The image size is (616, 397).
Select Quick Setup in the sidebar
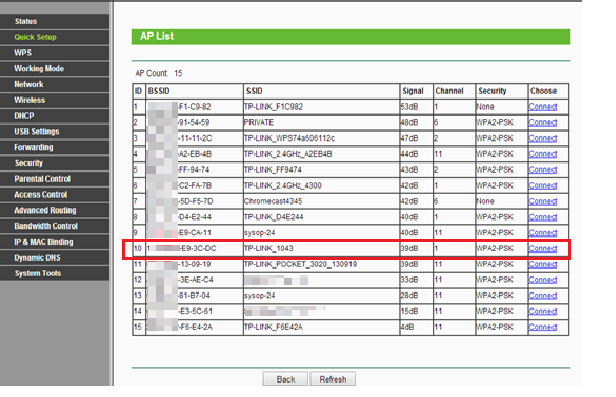35,37
